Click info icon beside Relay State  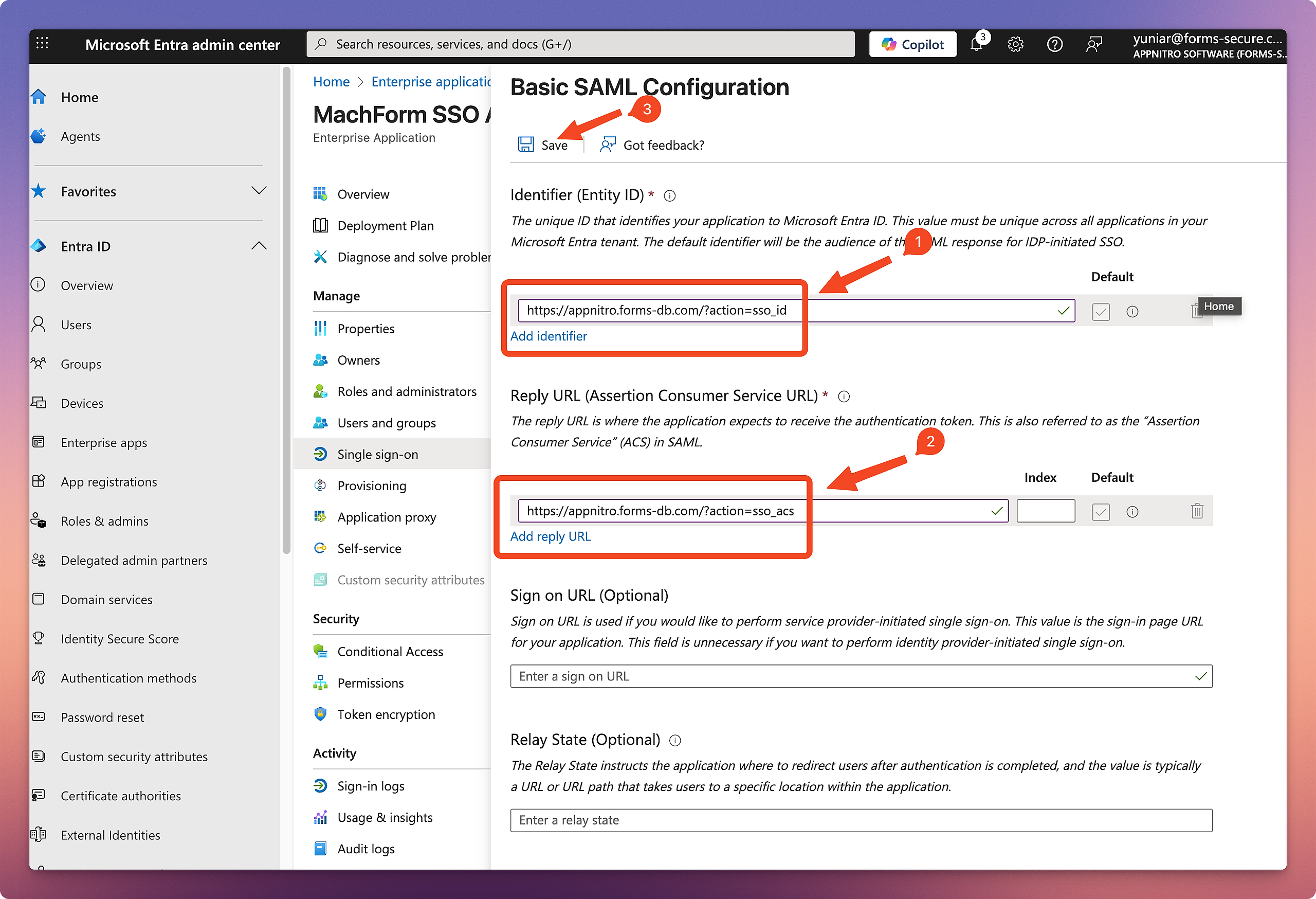[675, 741]
